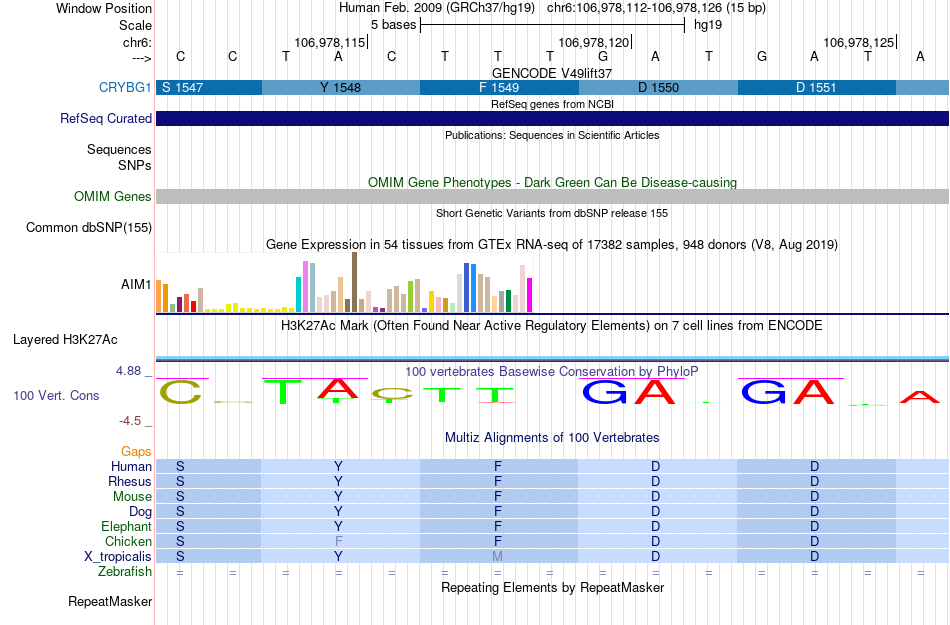Image resolution: width=950 pixels, height=625 pixels.
Task: Click the SNPs track label
Action: point(135,165)
